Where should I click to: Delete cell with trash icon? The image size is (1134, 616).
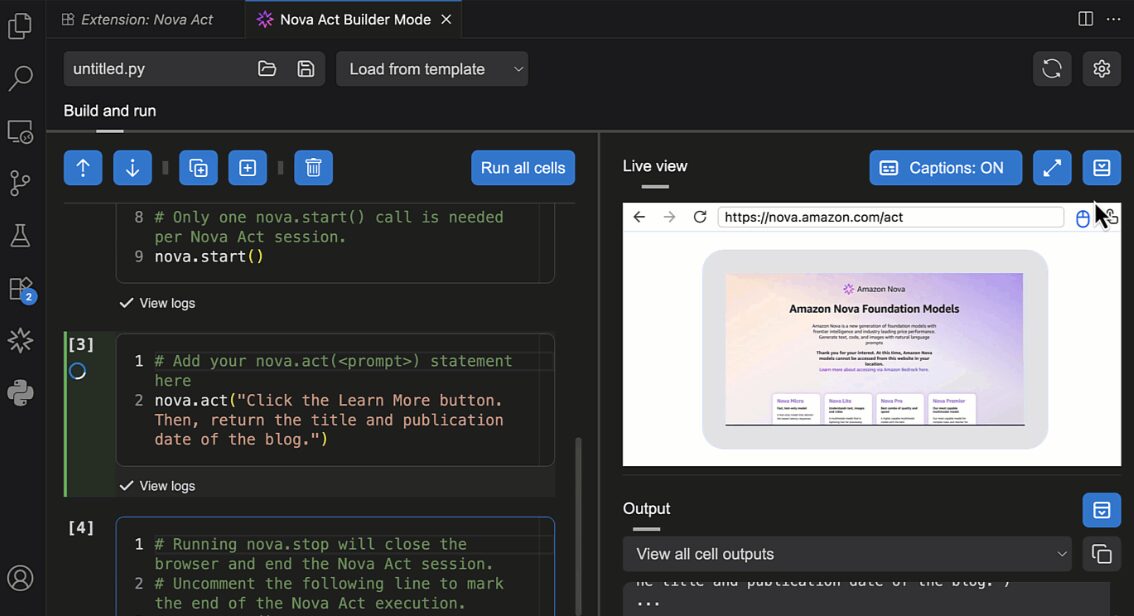[x=313, y=168]
